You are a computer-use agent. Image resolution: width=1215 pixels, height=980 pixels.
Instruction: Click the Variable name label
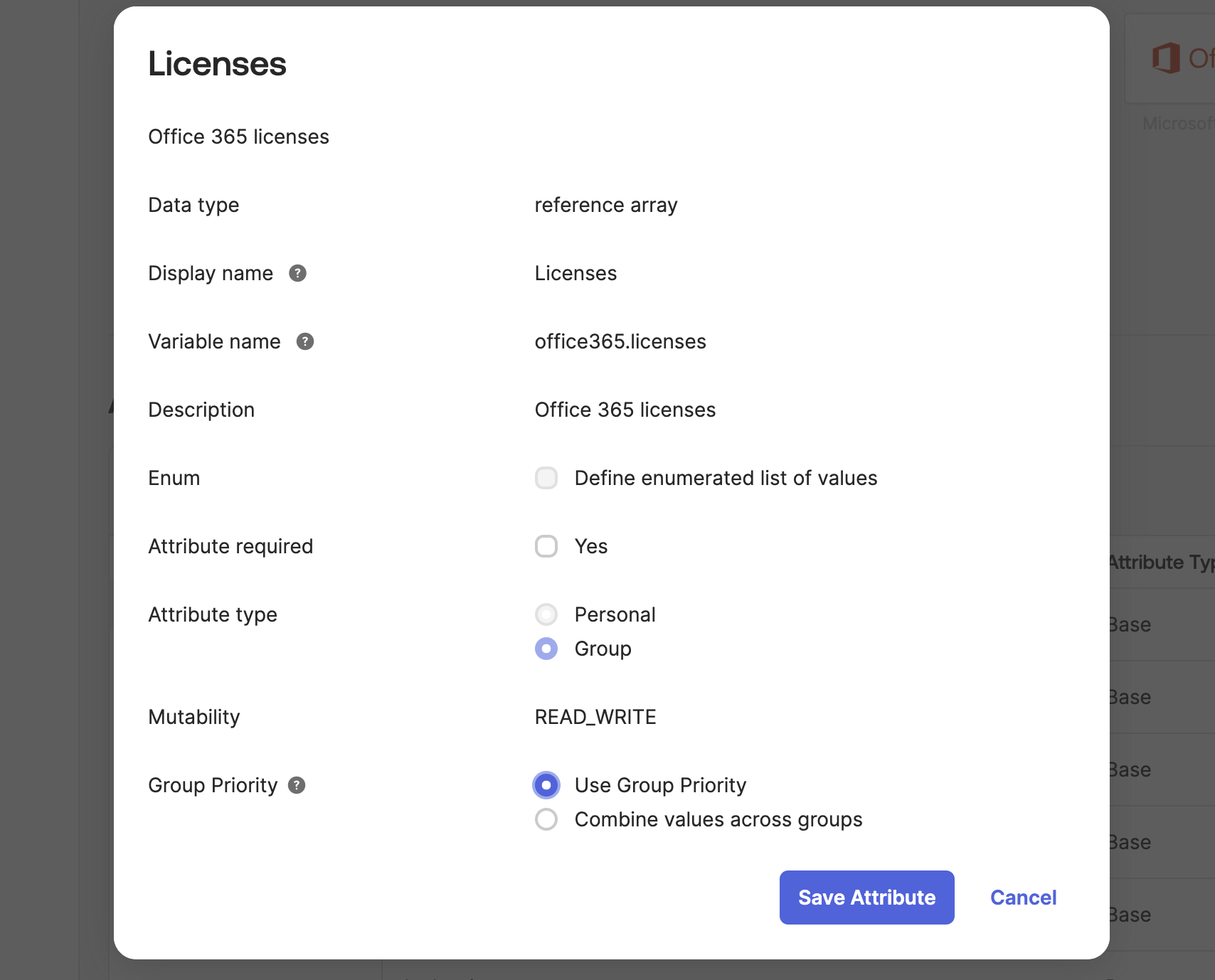(x=214, y=341)
